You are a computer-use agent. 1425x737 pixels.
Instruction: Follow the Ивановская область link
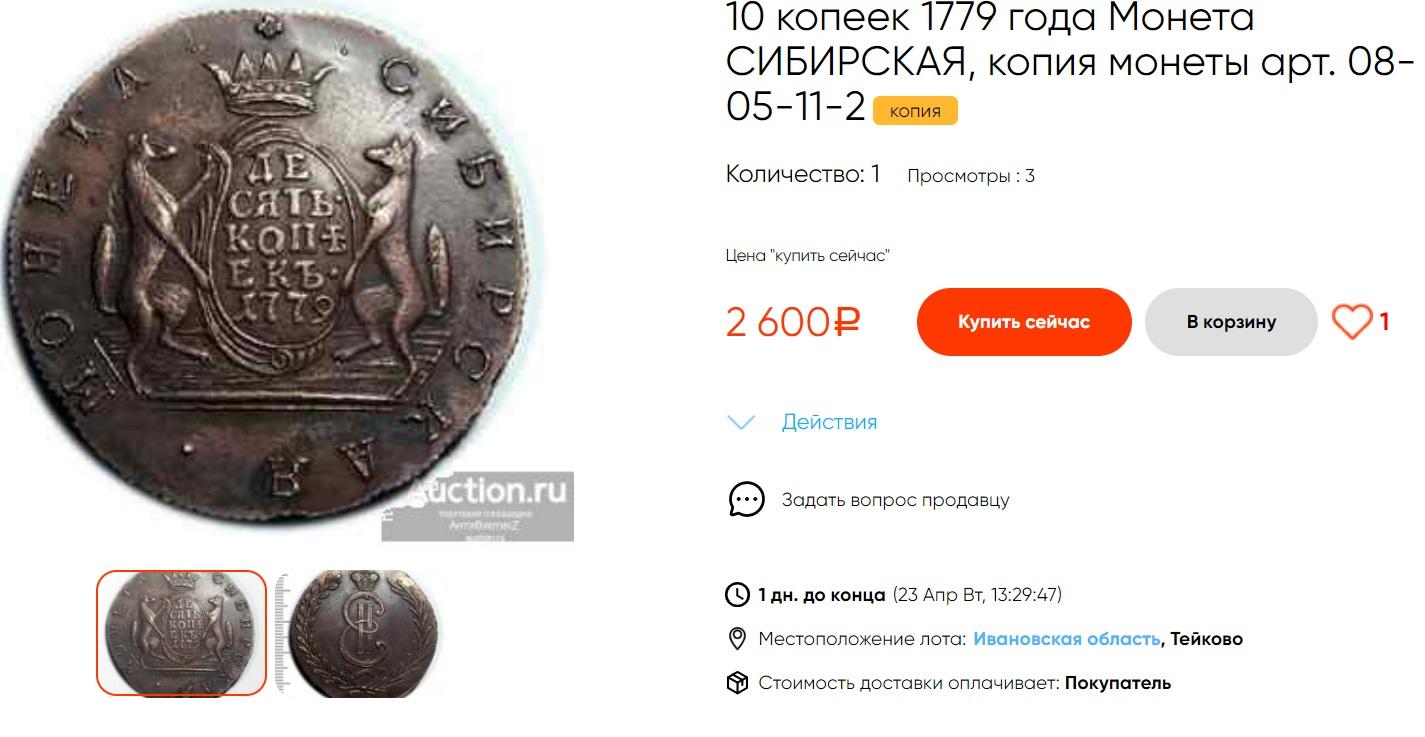point(1066,639)
